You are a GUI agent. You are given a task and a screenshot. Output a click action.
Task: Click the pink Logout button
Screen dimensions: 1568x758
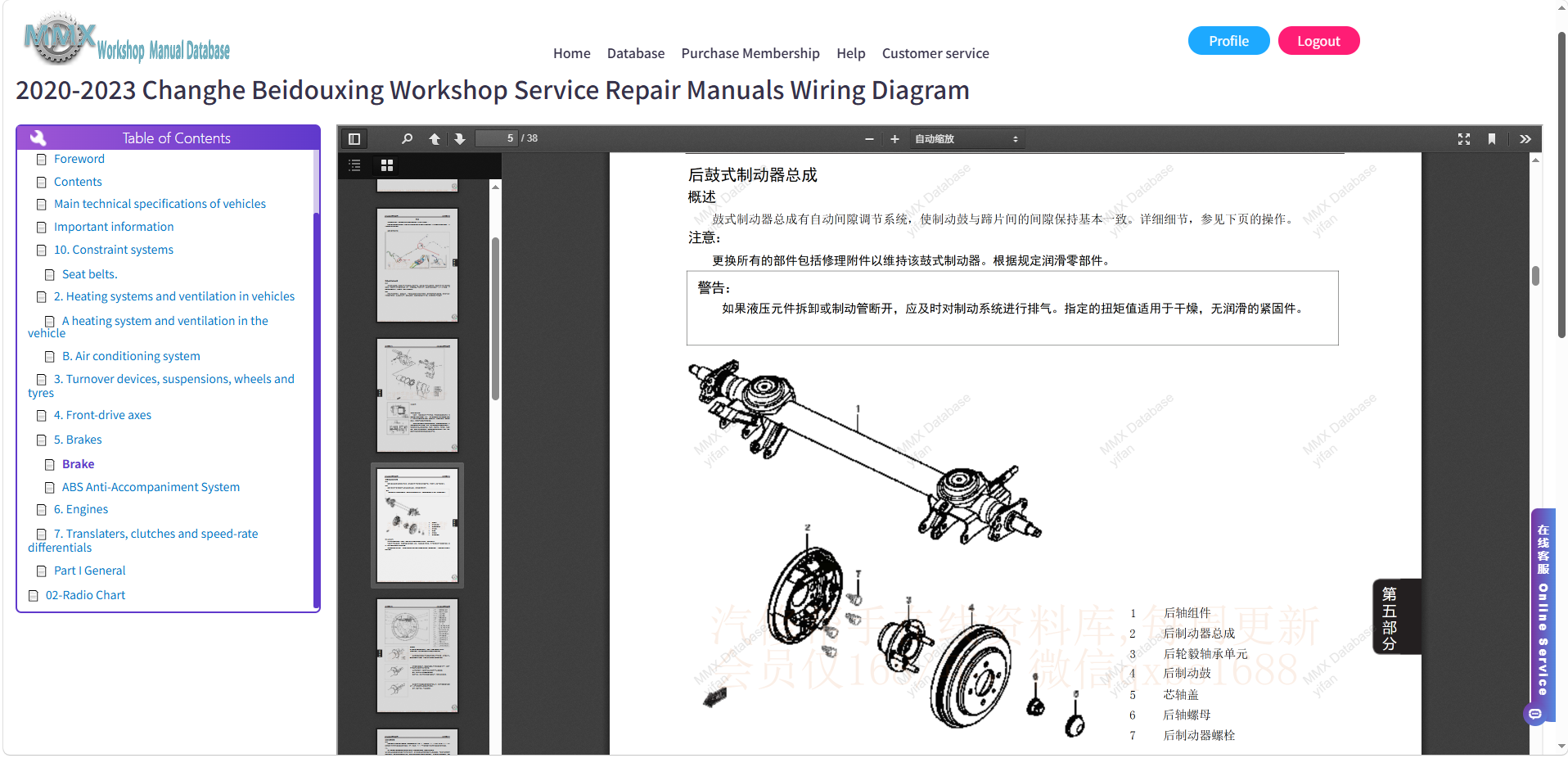pyautogui.click(x=1318, y=41)
